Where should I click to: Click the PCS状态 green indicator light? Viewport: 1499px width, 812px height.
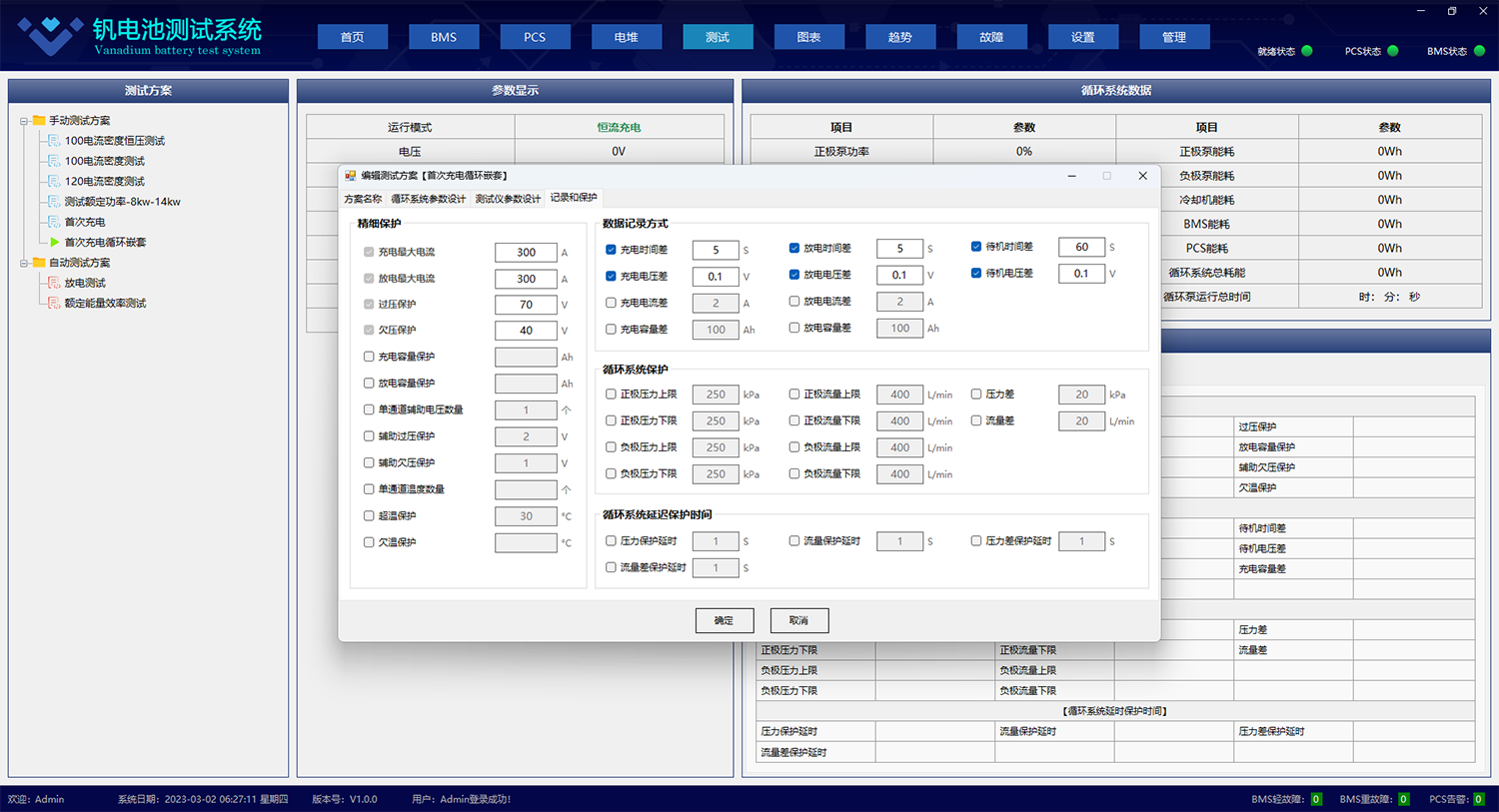click(1393, 51)
